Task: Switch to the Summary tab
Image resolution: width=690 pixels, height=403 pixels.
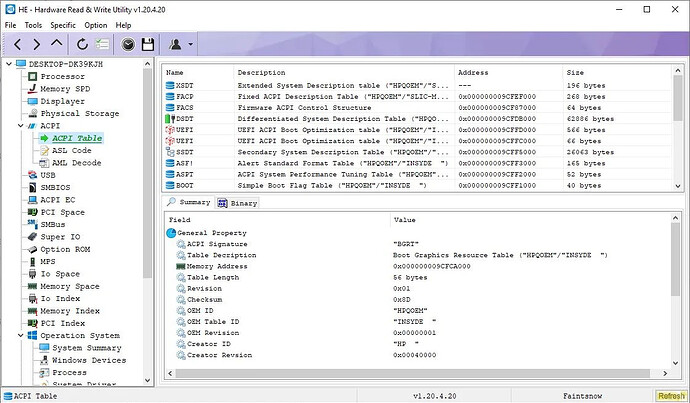Action: pos(189,202)
